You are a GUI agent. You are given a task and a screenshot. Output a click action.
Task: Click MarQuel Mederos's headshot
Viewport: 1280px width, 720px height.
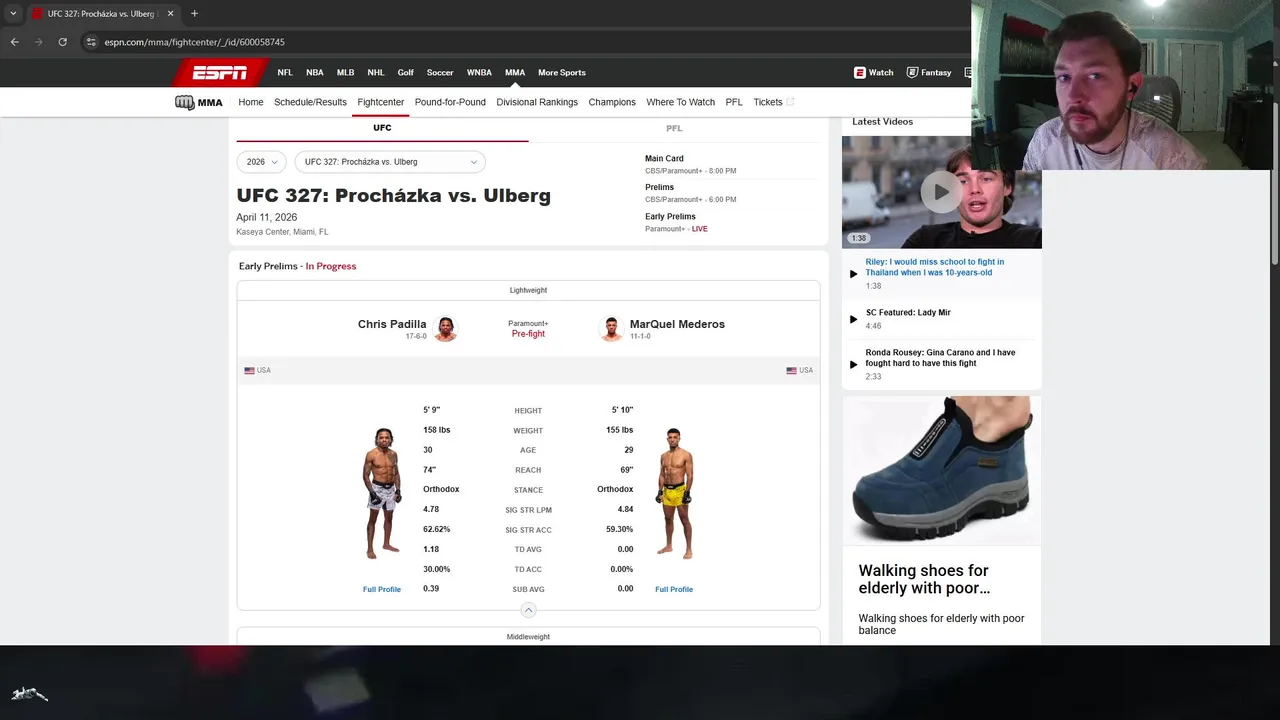click(x=611, y=328)
